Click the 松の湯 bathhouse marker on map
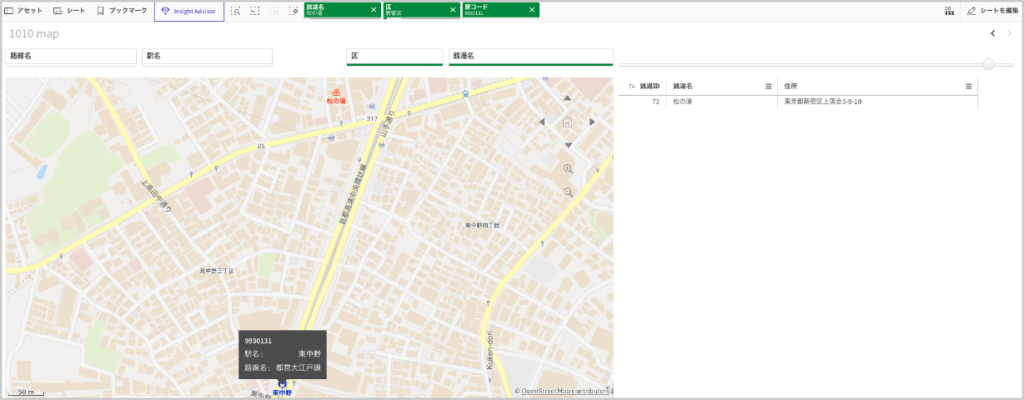The image size is (1024, 400). 336,92
